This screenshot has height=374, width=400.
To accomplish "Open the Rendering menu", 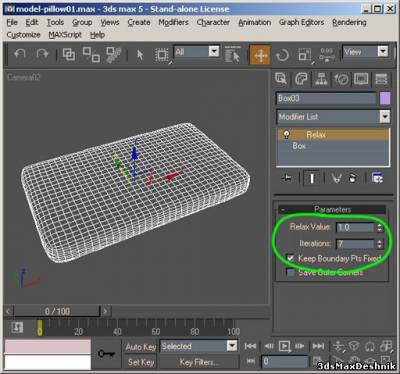I will pyautogui.click(x=349, y=22).
